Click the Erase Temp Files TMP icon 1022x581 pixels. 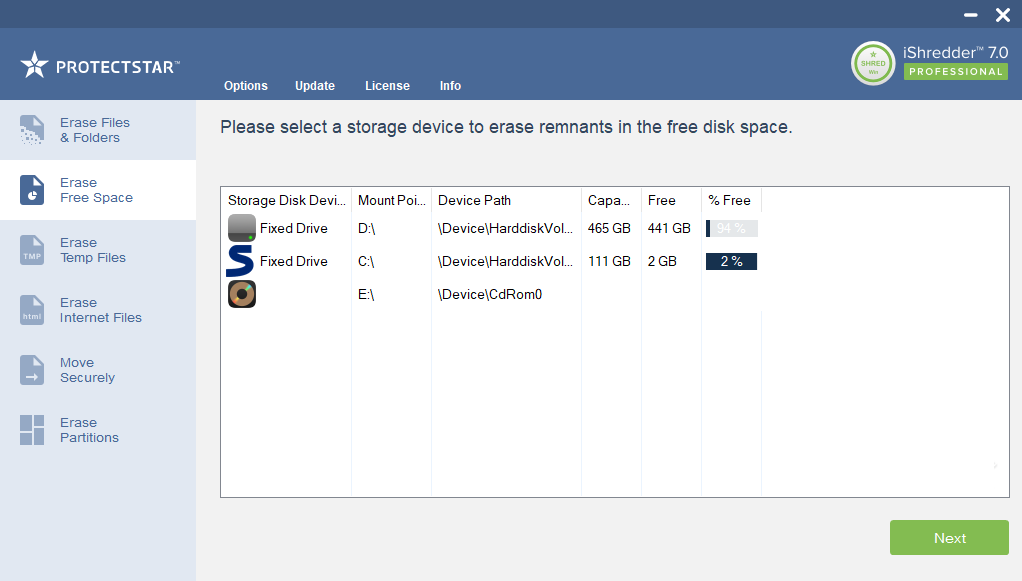(x=32, y=250)
